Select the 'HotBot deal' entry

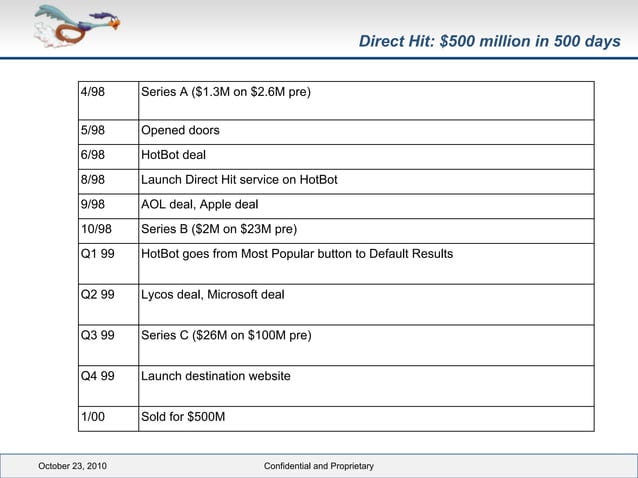point(173,155)
